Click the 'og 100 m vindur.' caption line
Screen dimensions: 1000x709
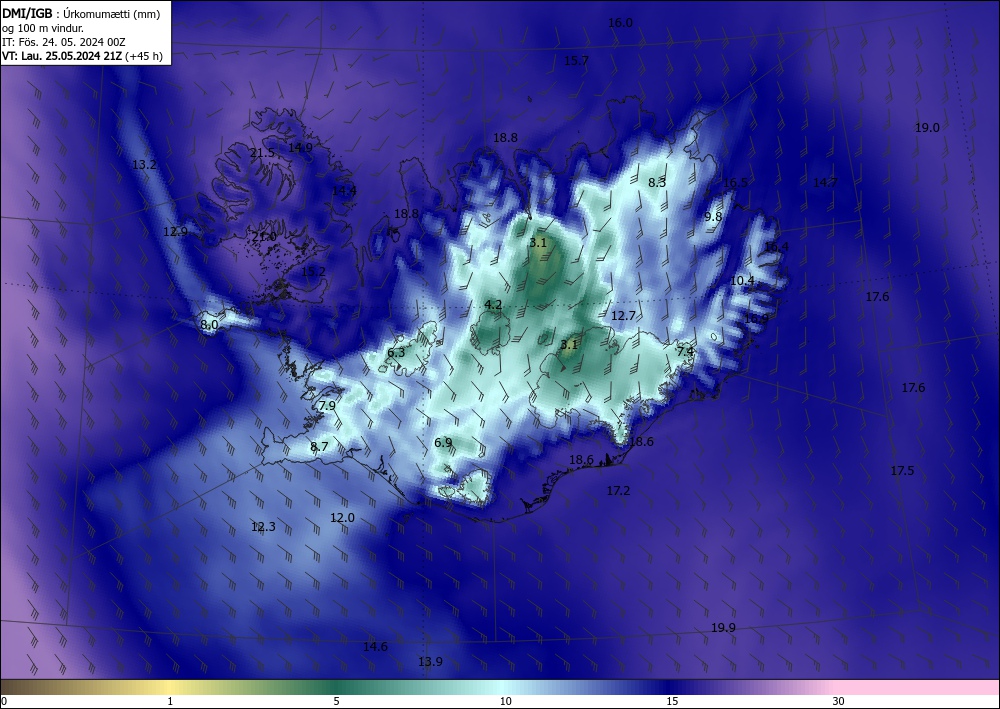pos(43,28)
